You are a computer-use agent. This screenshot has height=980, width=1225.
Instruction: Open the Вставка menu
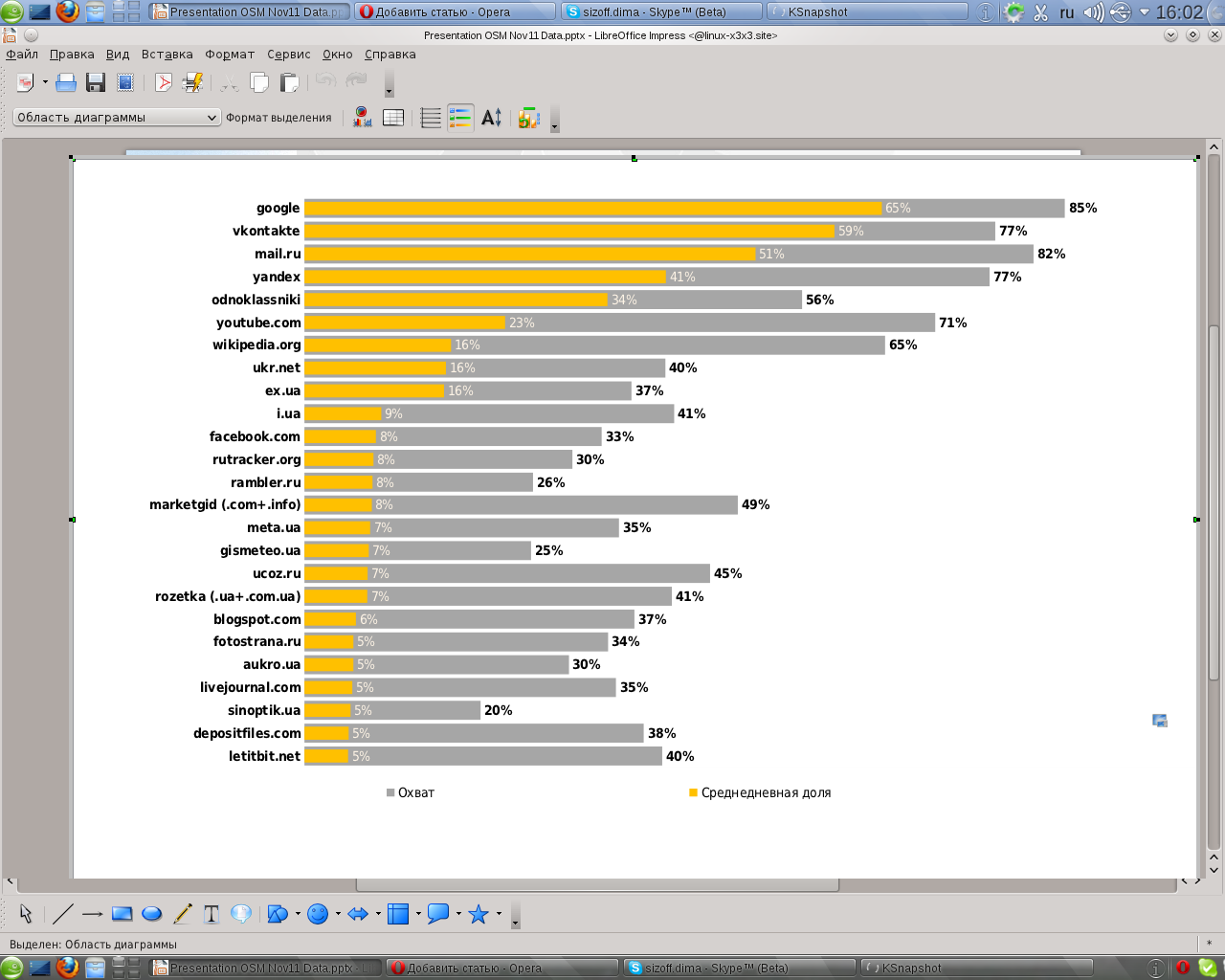click(x=167, y=55)
